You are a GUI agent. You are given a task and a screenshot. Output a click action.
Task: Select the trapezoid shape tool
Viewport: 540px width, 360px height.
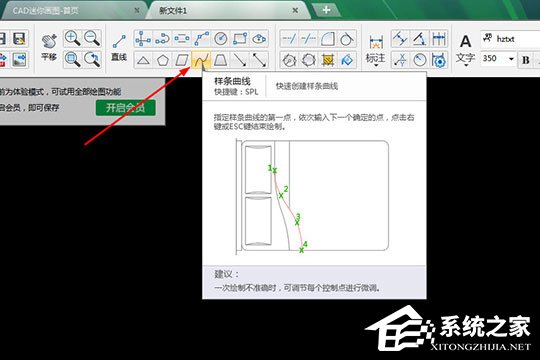(220, 60)
